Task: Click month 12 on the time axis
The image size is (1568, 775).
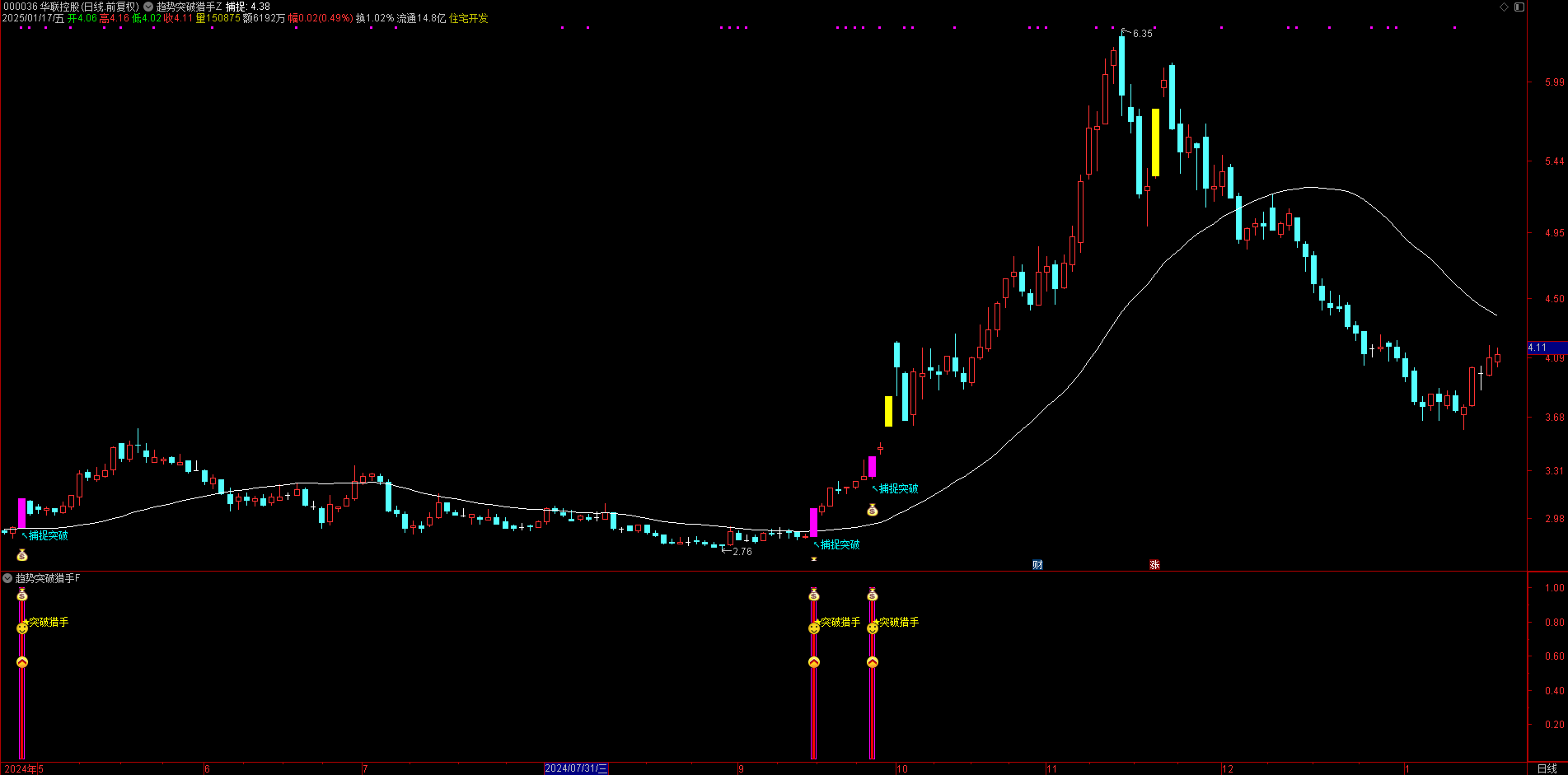Action: click(x=1228, y=769)
